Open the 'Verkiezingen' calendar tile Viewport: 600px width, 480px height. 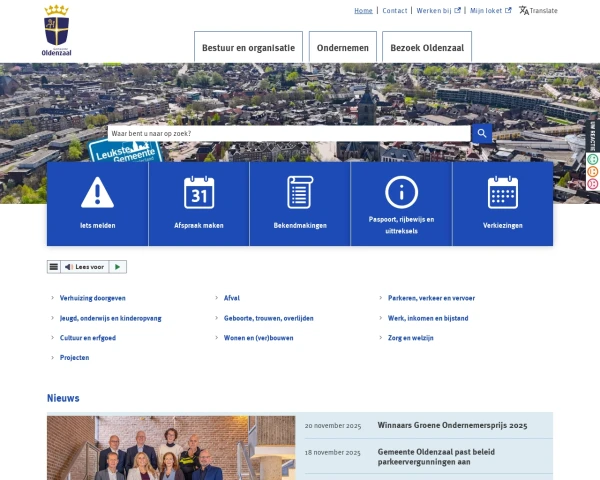tap(502, 203)
